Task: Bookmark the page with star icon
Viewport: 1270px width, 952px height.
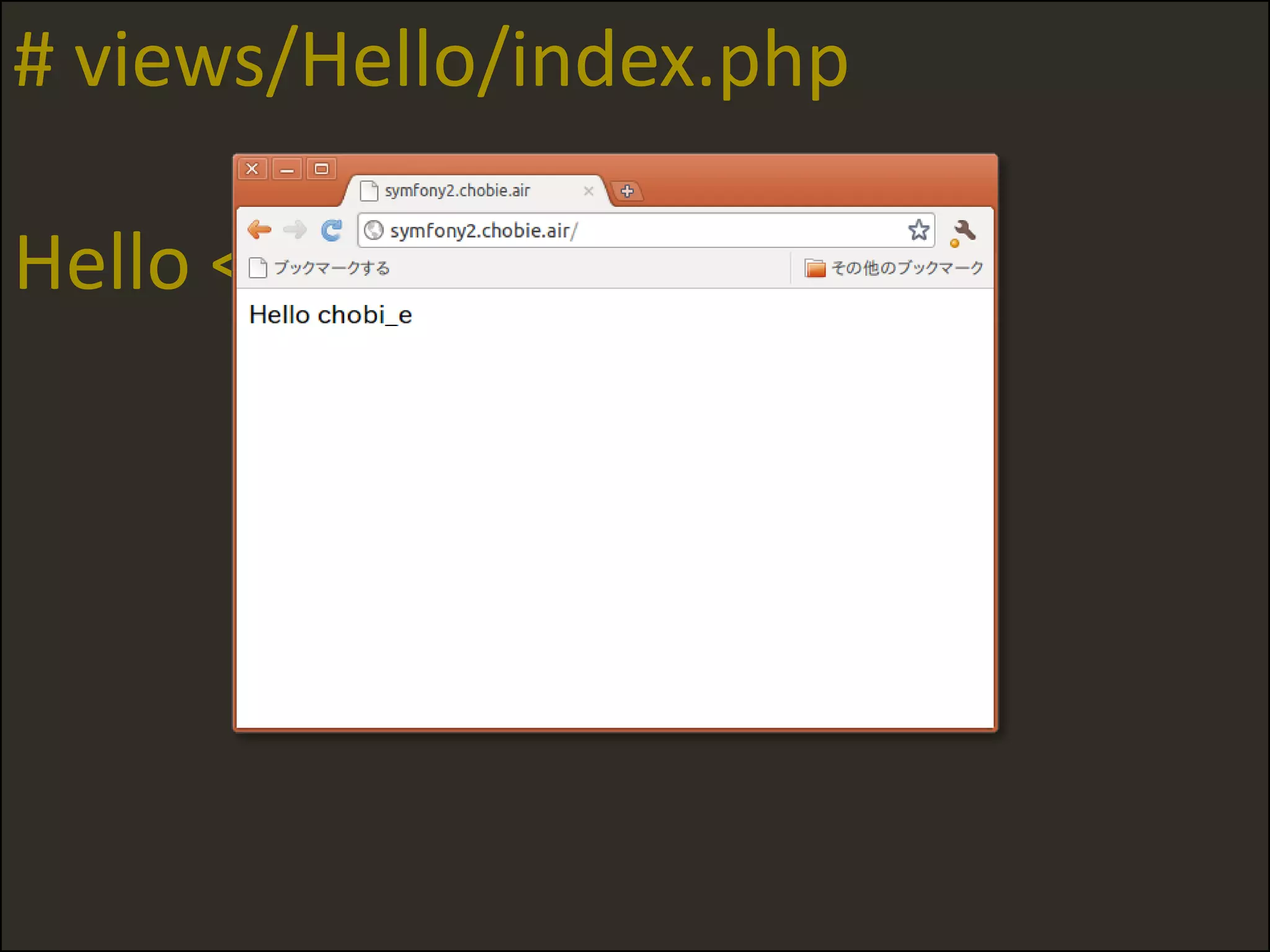Action: pos(918,230)
